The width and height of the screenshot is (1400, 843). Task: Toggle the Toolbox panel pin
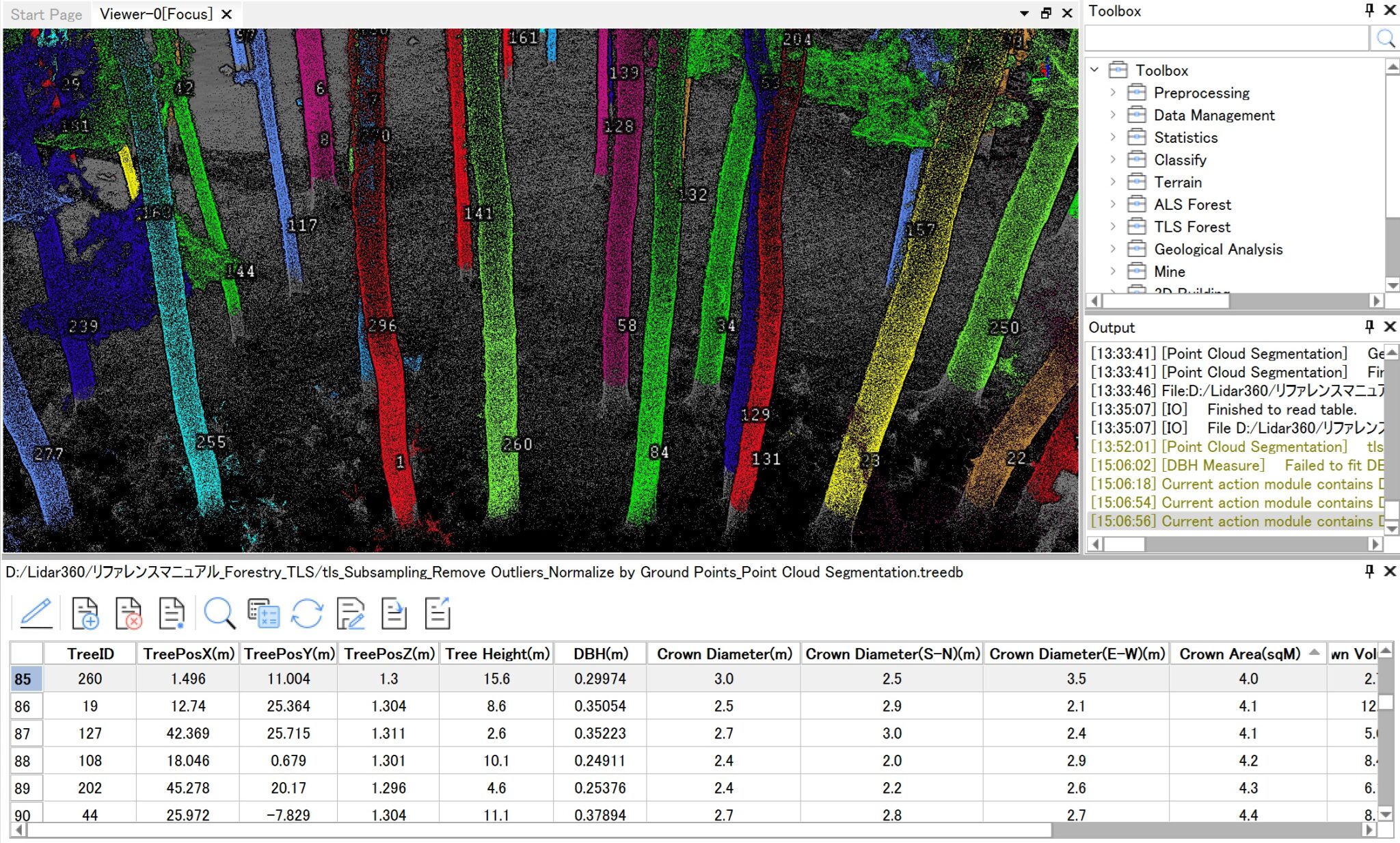[1369, 10]
